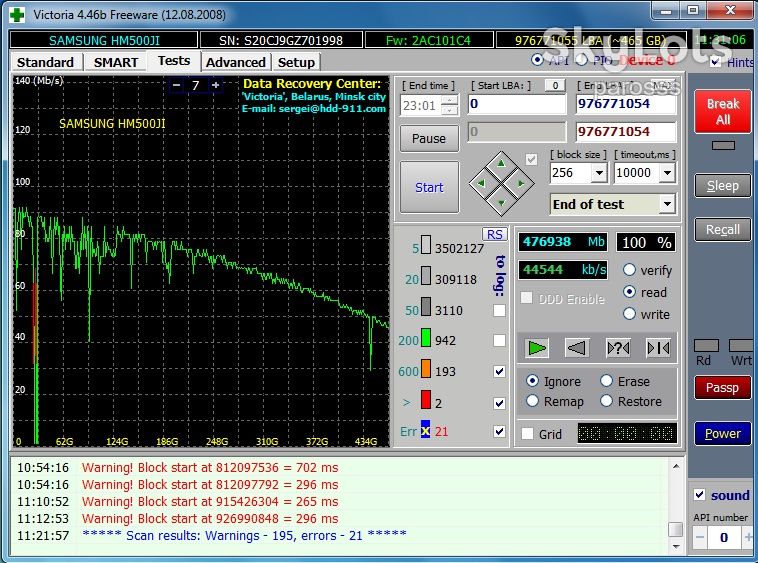The height and width of the screenshot is (563, 758).
Task: Select the verify radio option
Action: click(x=629, y=270)
